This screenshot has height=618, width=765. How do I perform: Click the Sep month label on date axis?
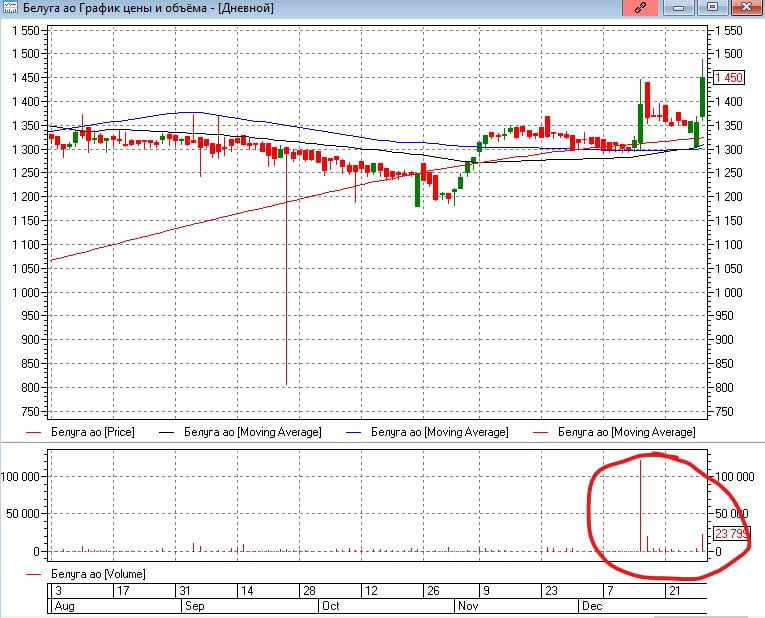tap(195, 606)
